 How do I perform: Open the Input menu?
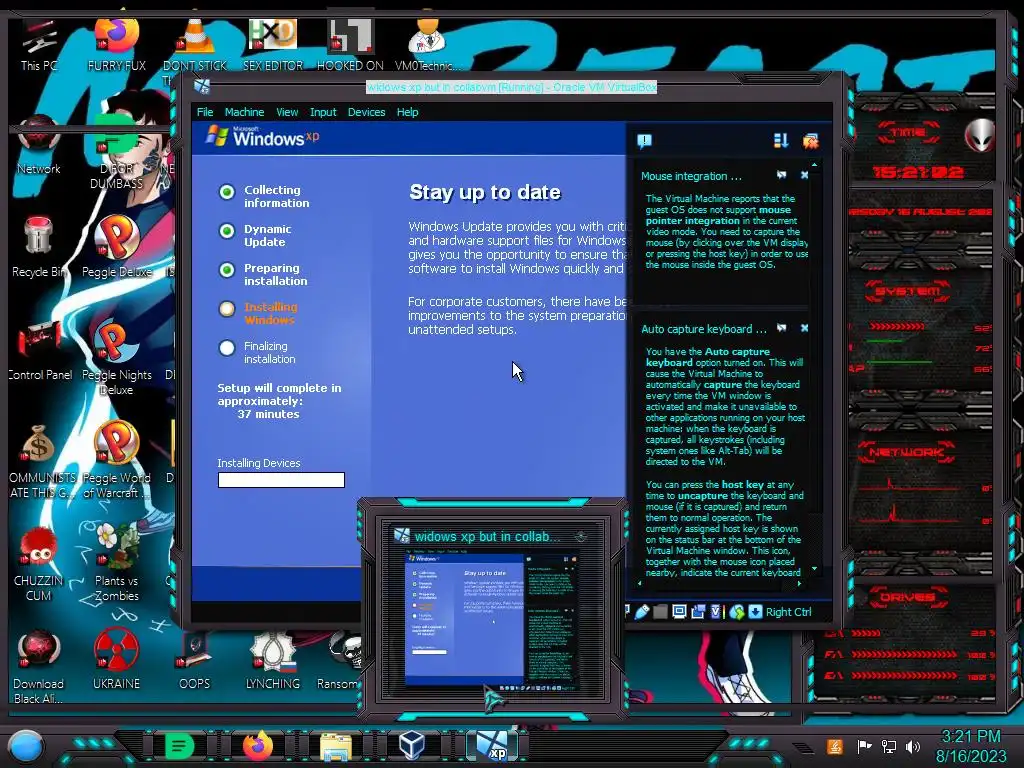point(323,112)
